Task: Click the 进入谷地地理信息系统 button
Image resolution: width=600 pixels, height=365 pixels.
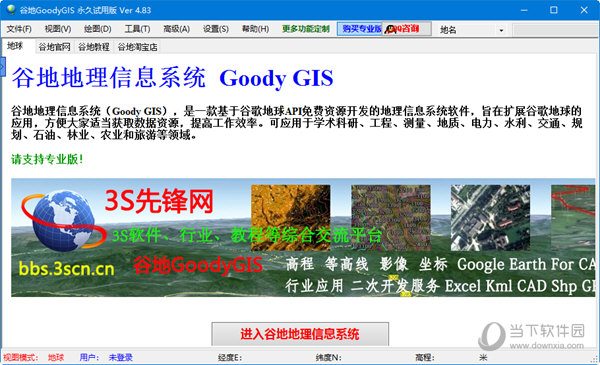Action: [300, 334]
